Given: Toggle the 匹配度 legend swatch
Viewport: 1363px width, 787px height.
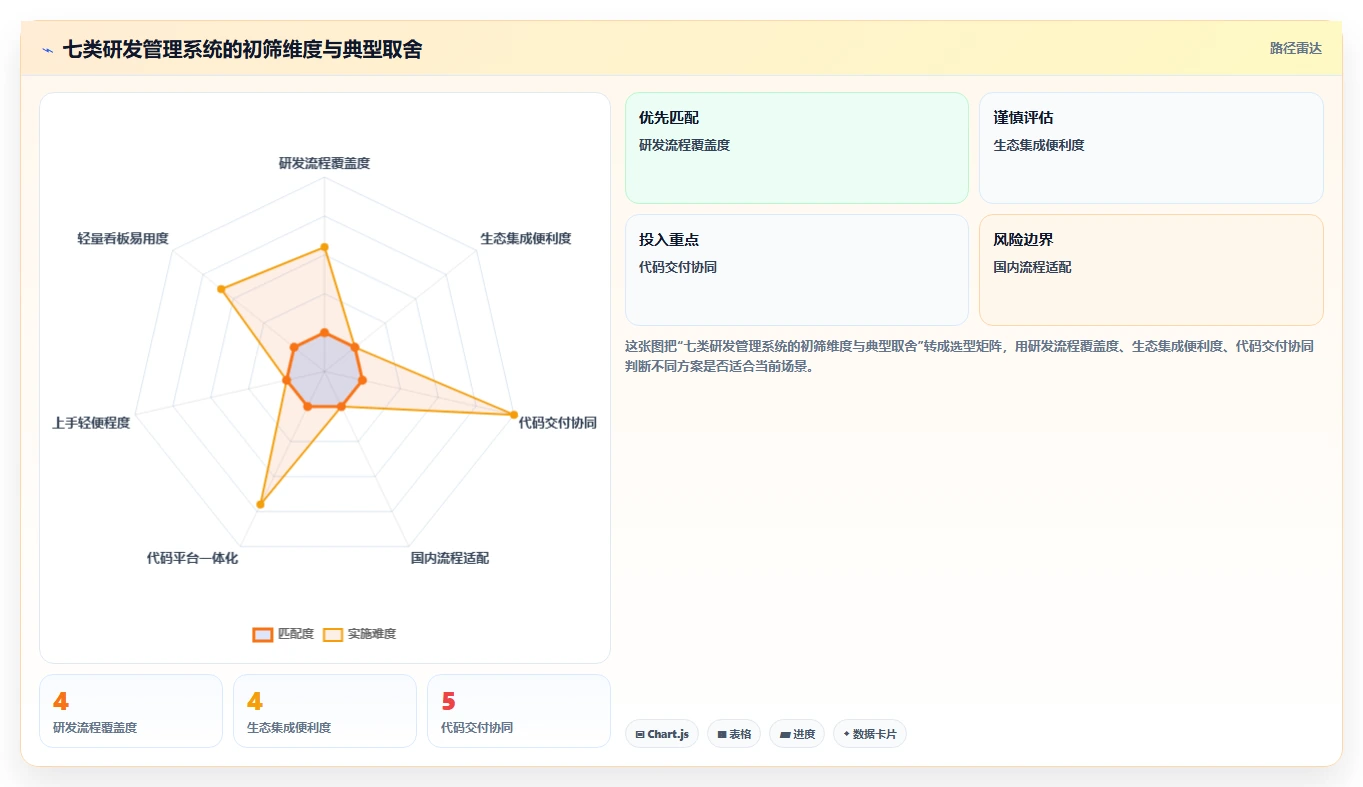Looking at the screenshot, I should 262,634.
